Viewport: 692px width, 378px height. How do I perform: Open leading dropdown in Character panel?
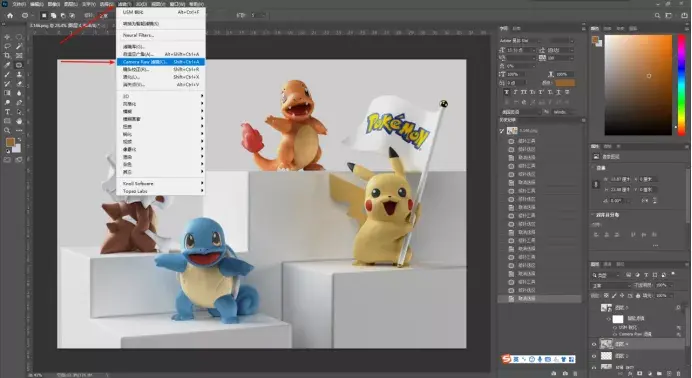click(x=572, y=50)
